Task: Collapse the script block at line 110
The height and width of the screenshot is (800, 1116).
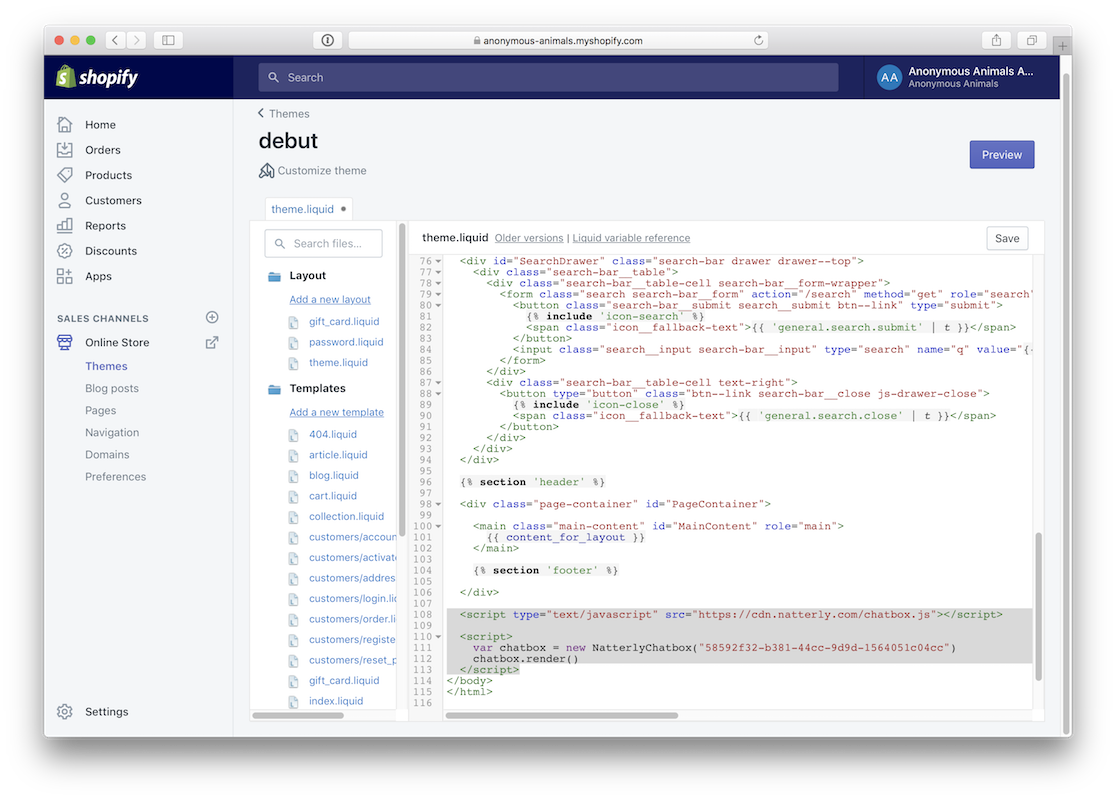Action: point(438,636)
